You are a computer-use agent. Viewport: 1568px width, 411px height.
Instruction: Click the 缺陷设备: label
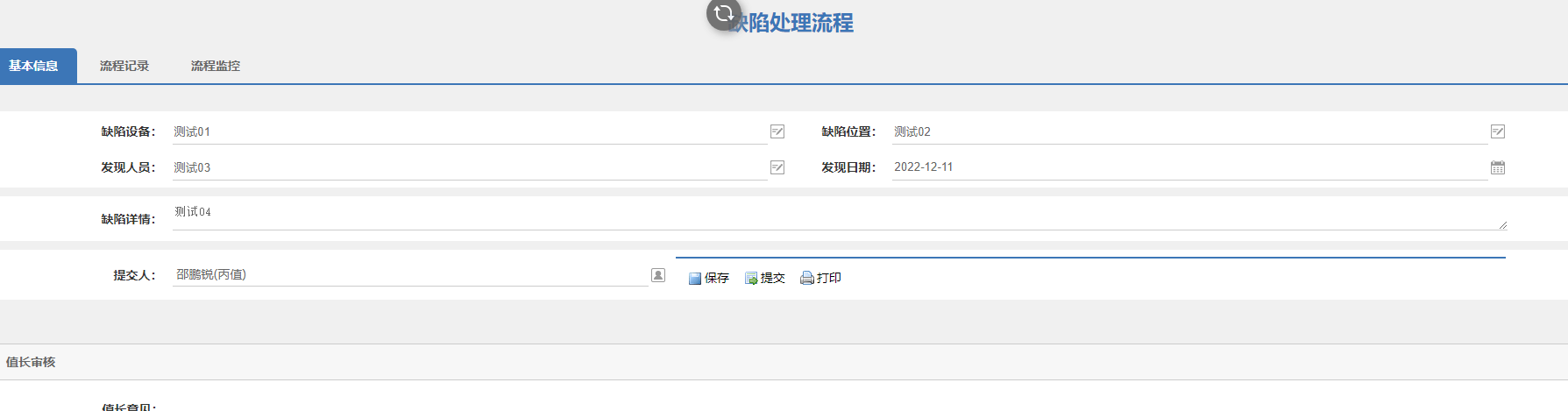click(x=128, y=131)
